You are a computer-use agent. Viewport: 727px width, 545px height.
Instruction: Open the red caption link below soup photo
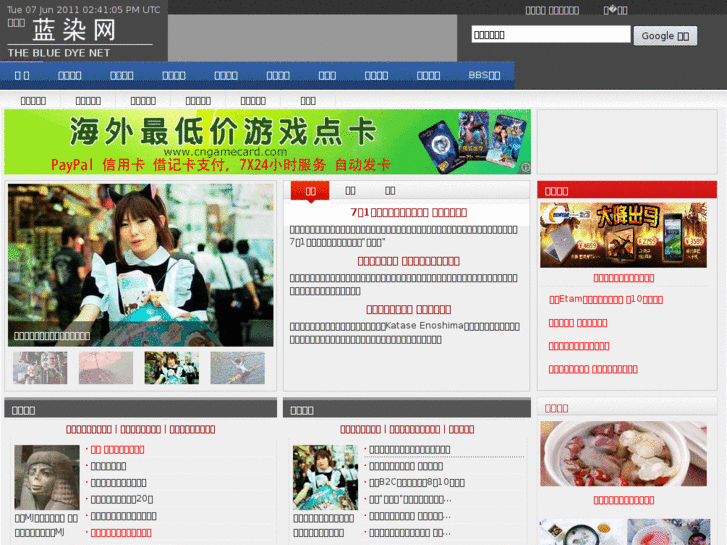[624, 500]
